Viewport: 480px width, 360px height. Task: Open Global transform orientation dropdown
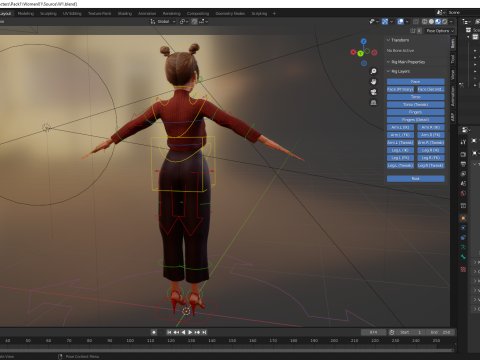coord(163,22)
